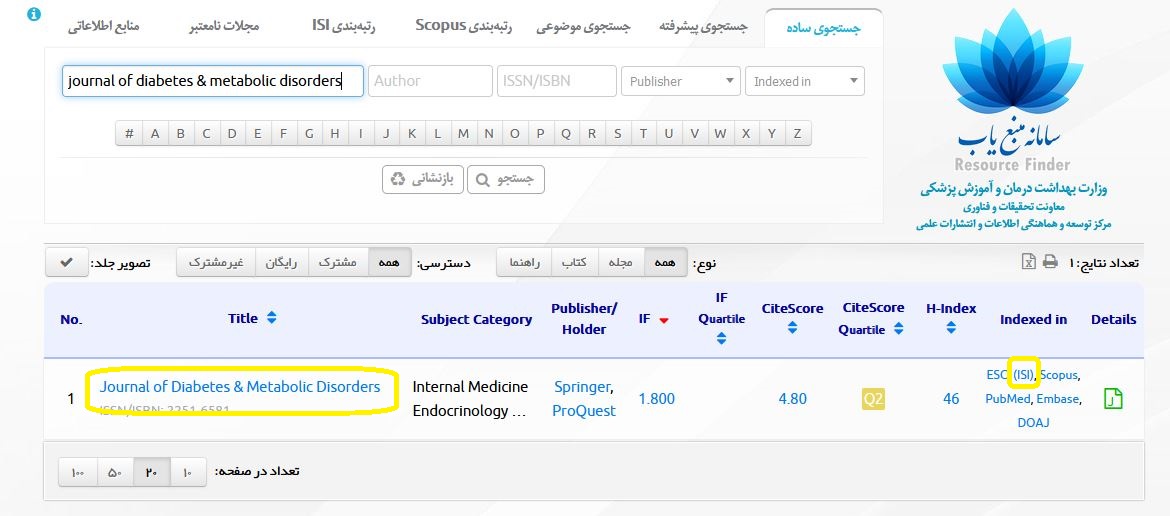Select the رایگان (free) access filter
The image size is (1170, 516).
point(282,262)
